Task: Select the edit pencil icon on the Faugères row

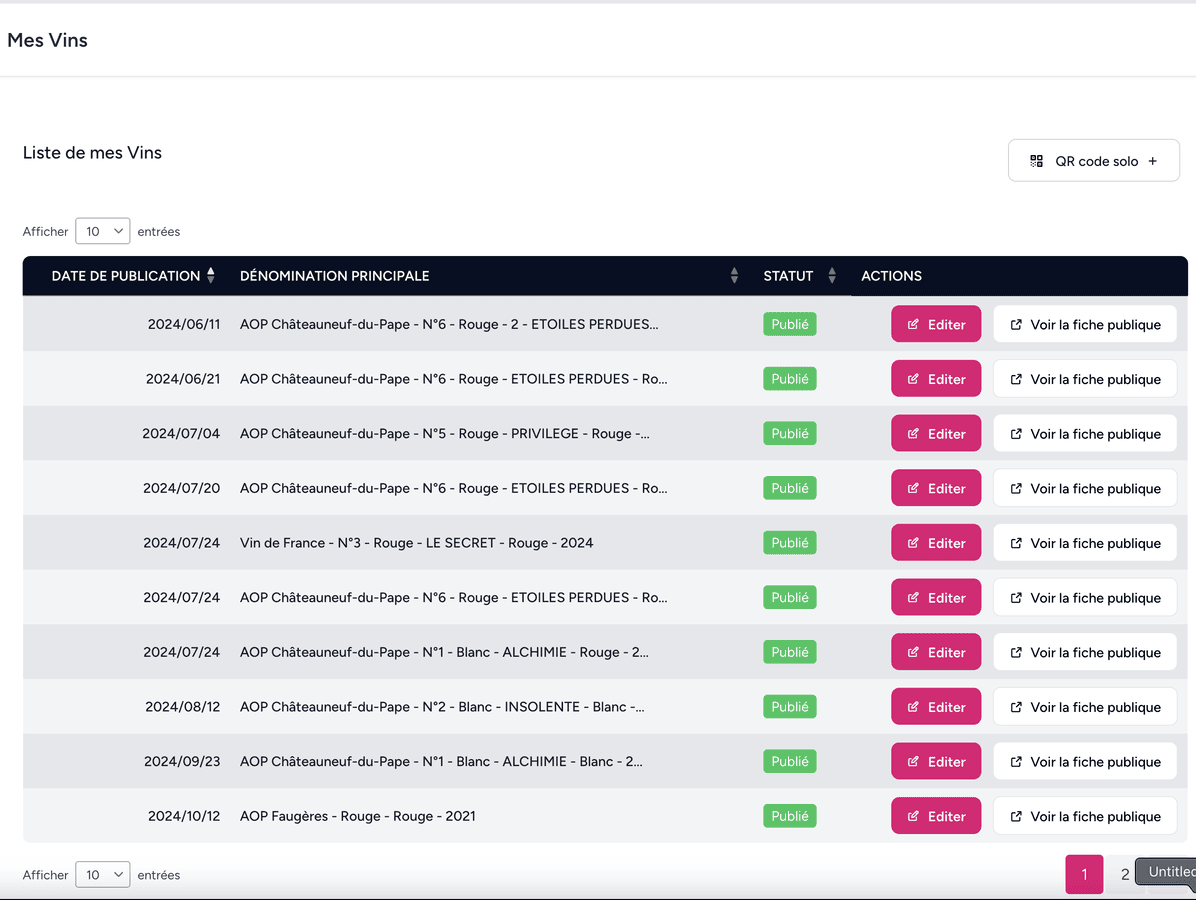Action: click(x=913, y=815)
